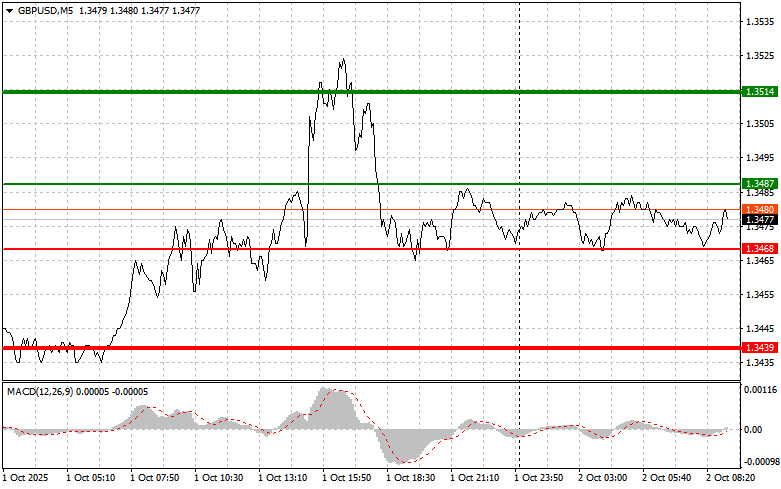
Task: Click the MACD(12,26,9) indicator label
Action: [x=40, y=392]
